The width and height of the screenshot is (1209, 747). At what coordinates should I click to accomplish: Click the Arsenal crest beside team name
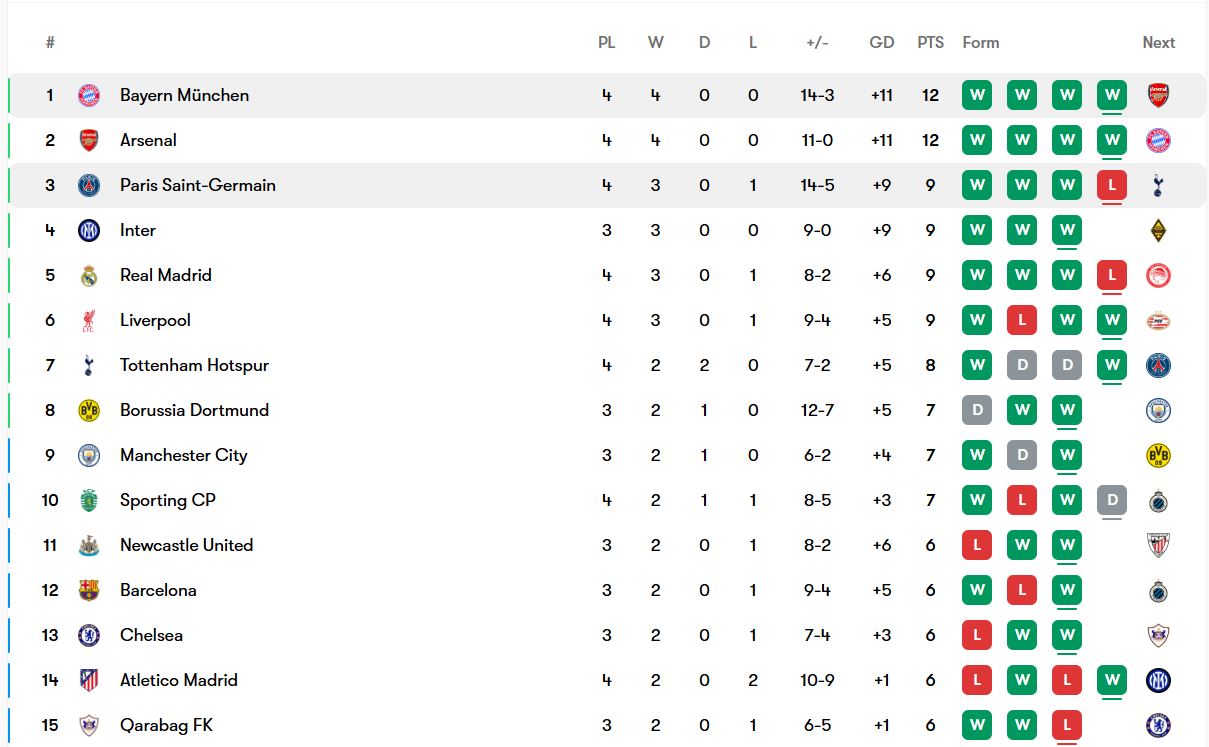tap(89, 141)
